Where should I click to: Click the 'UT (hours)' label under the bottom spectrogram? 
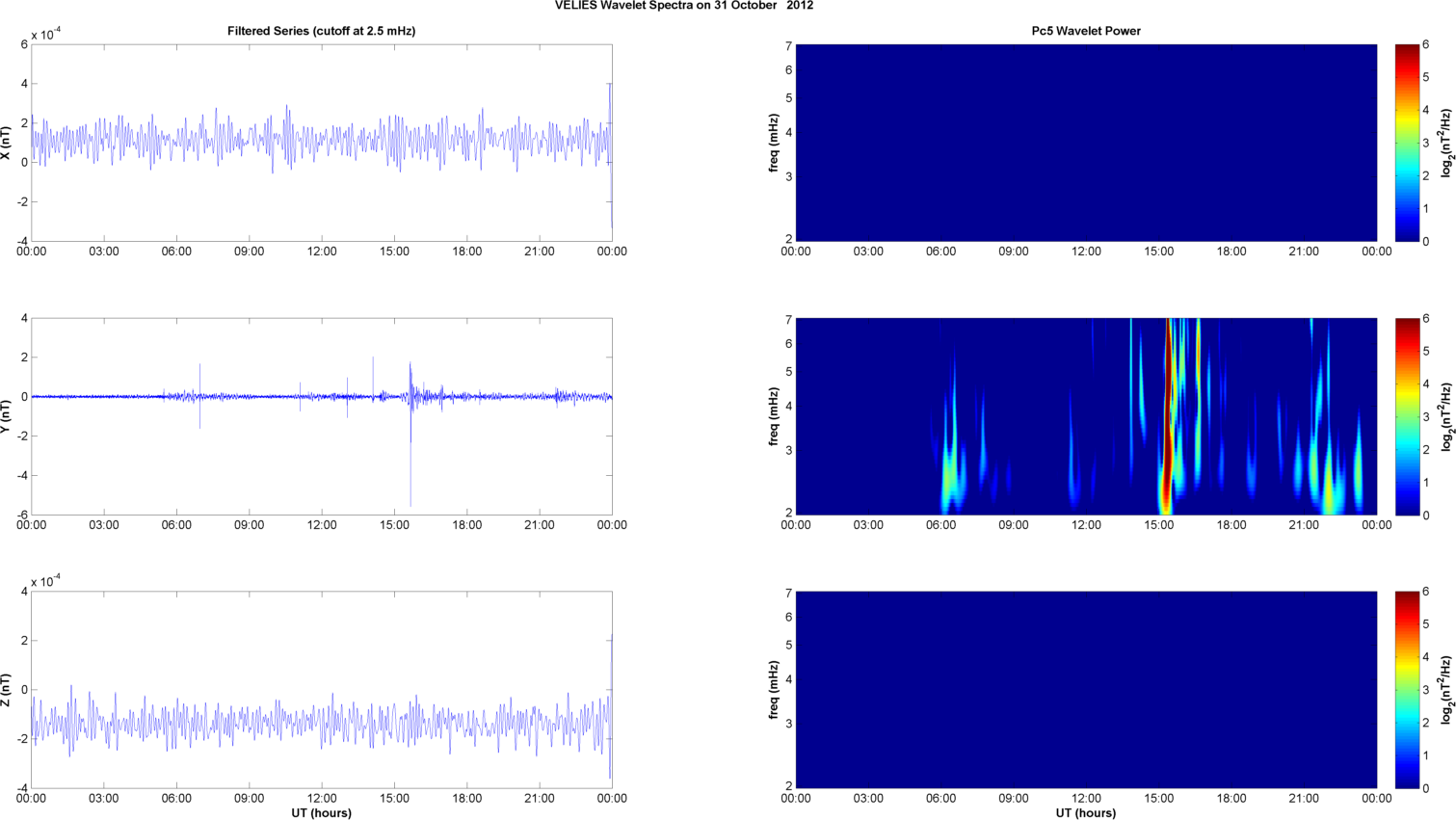tap(1086, 813)
